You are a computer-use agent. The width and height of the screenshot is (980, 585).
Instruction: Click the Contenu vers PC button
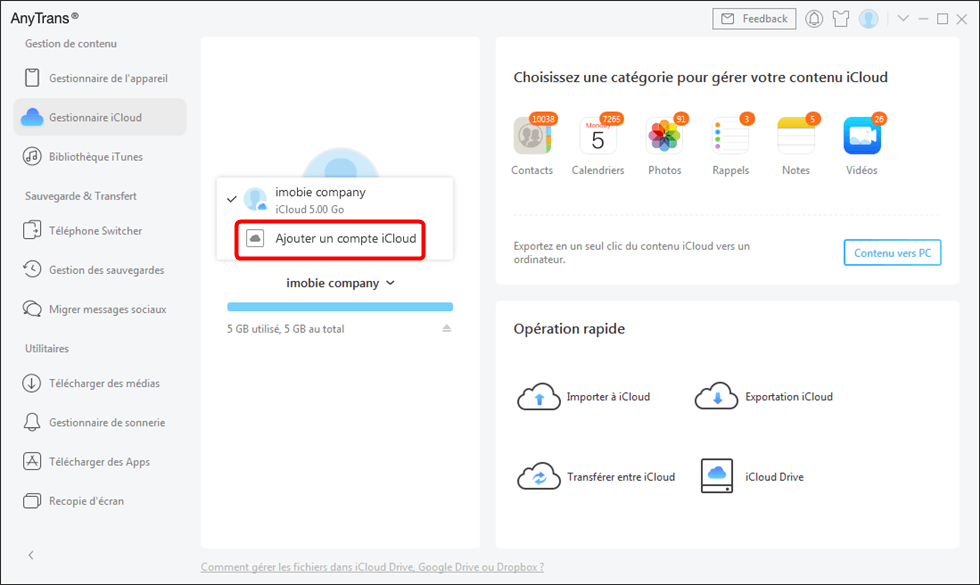click(892, 252)
